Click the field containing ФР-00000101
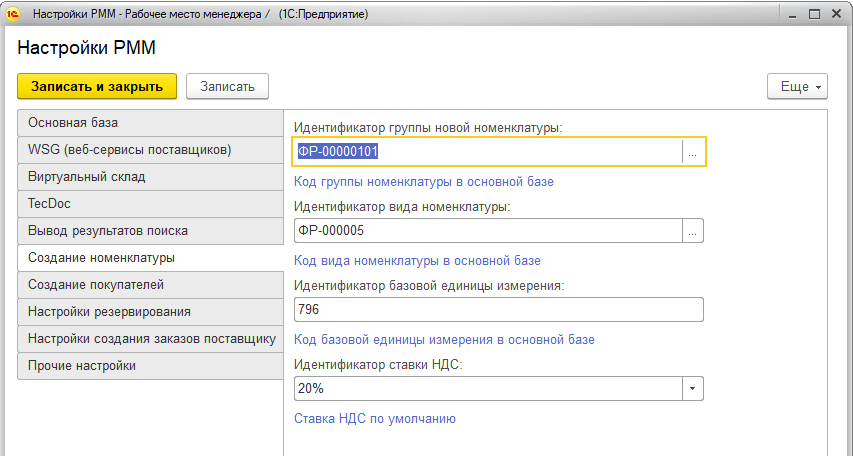 487,151
